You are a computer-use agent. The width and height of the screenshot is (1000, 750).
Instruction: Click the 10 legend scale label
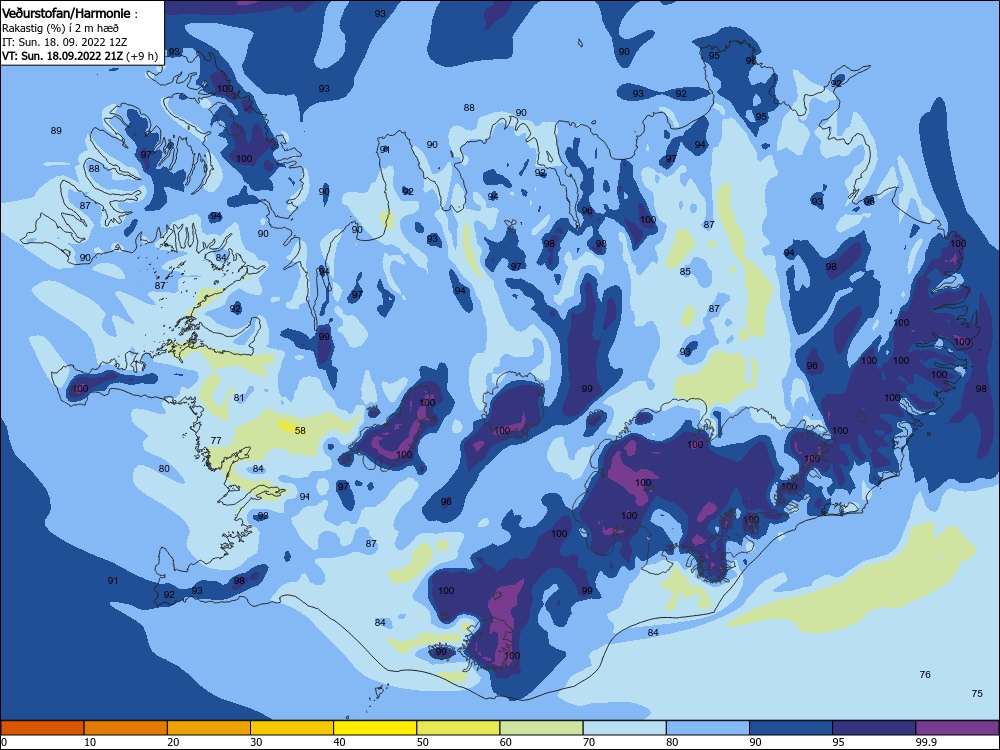(x=90, y=742)
